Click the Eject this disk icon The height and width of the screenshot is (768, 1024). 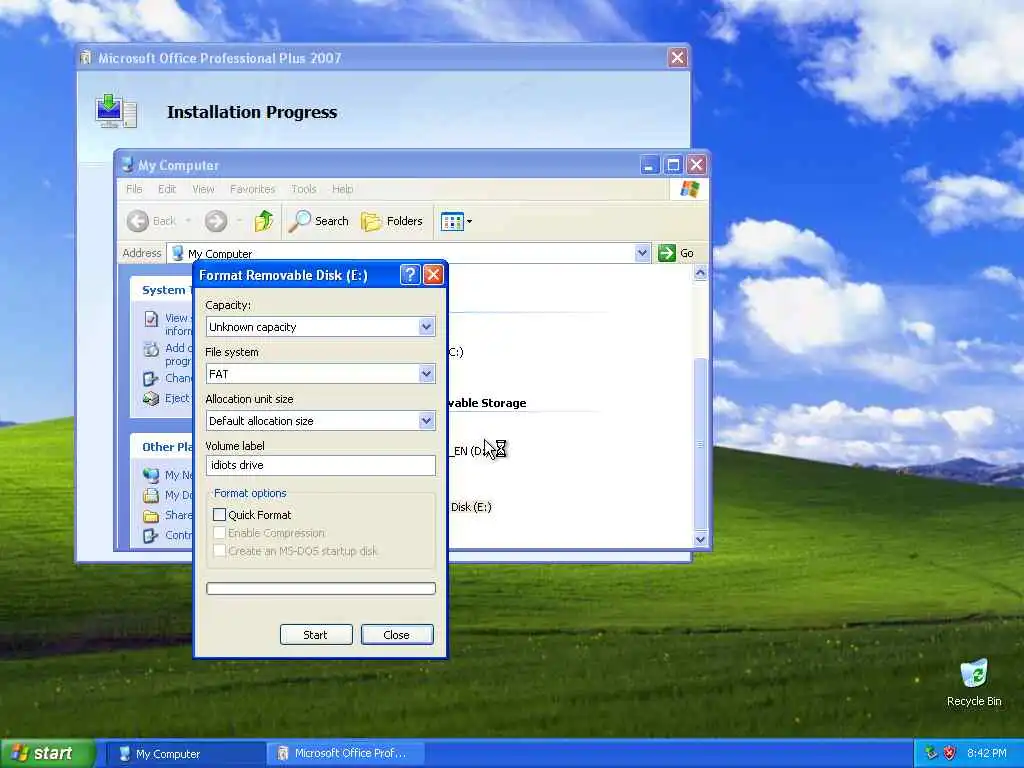151,398
